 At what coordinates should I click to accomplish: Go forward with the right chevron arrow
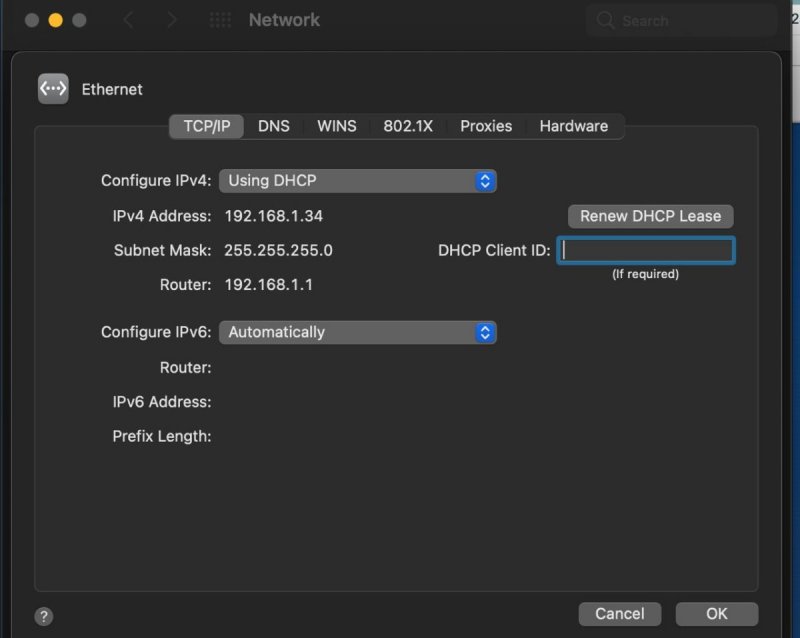[172, 20]
